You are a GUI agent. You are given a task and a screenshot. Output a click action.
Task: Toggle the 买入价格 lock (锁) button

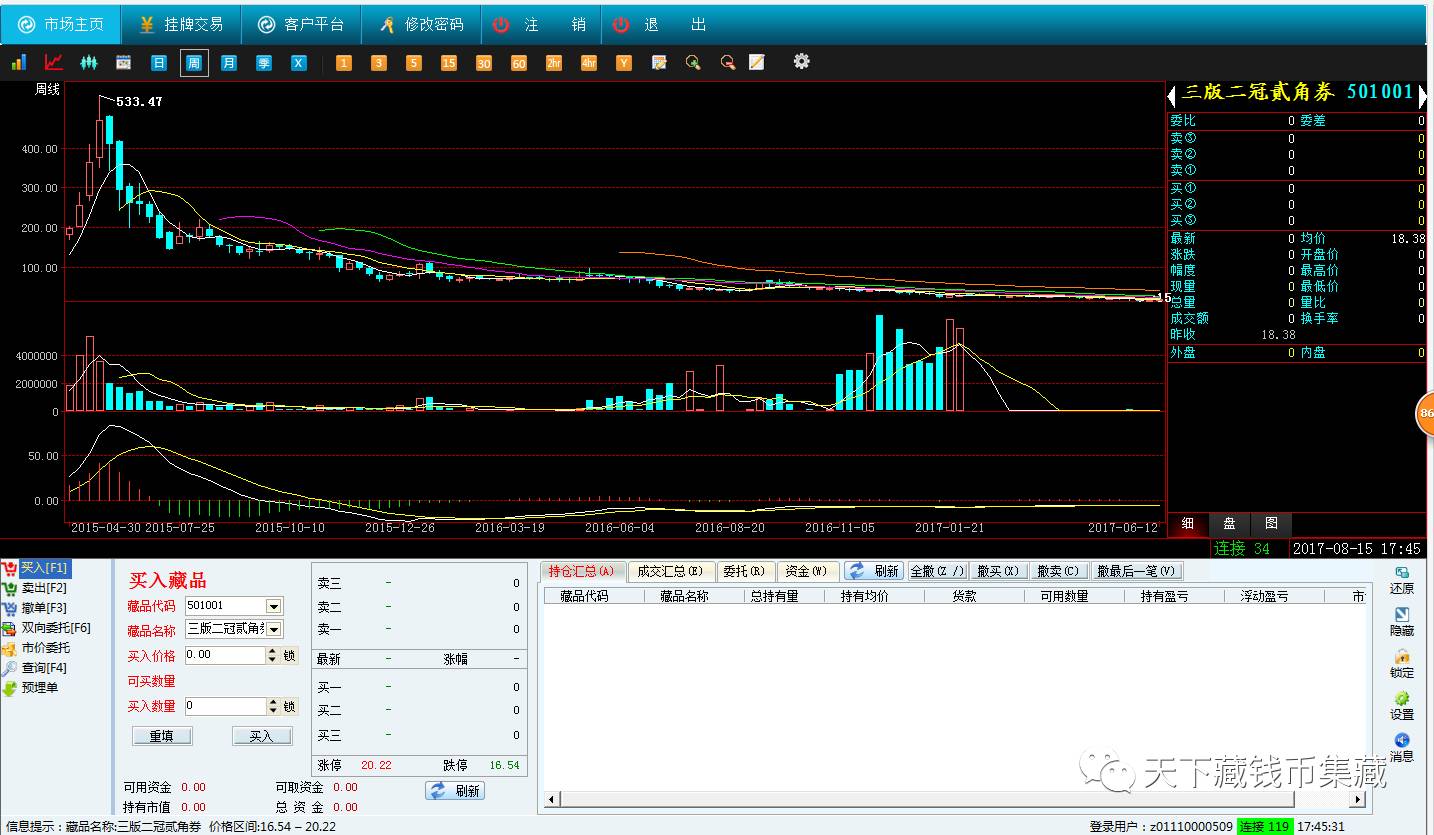pyautogui.click(x=289, y=656)
